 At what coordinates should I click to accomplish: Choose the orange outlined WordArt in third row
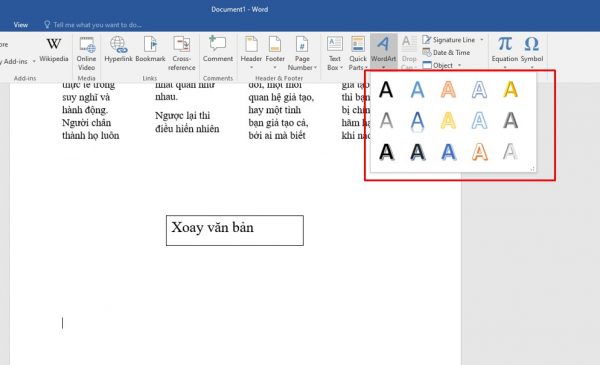click(x=479, y=152)
